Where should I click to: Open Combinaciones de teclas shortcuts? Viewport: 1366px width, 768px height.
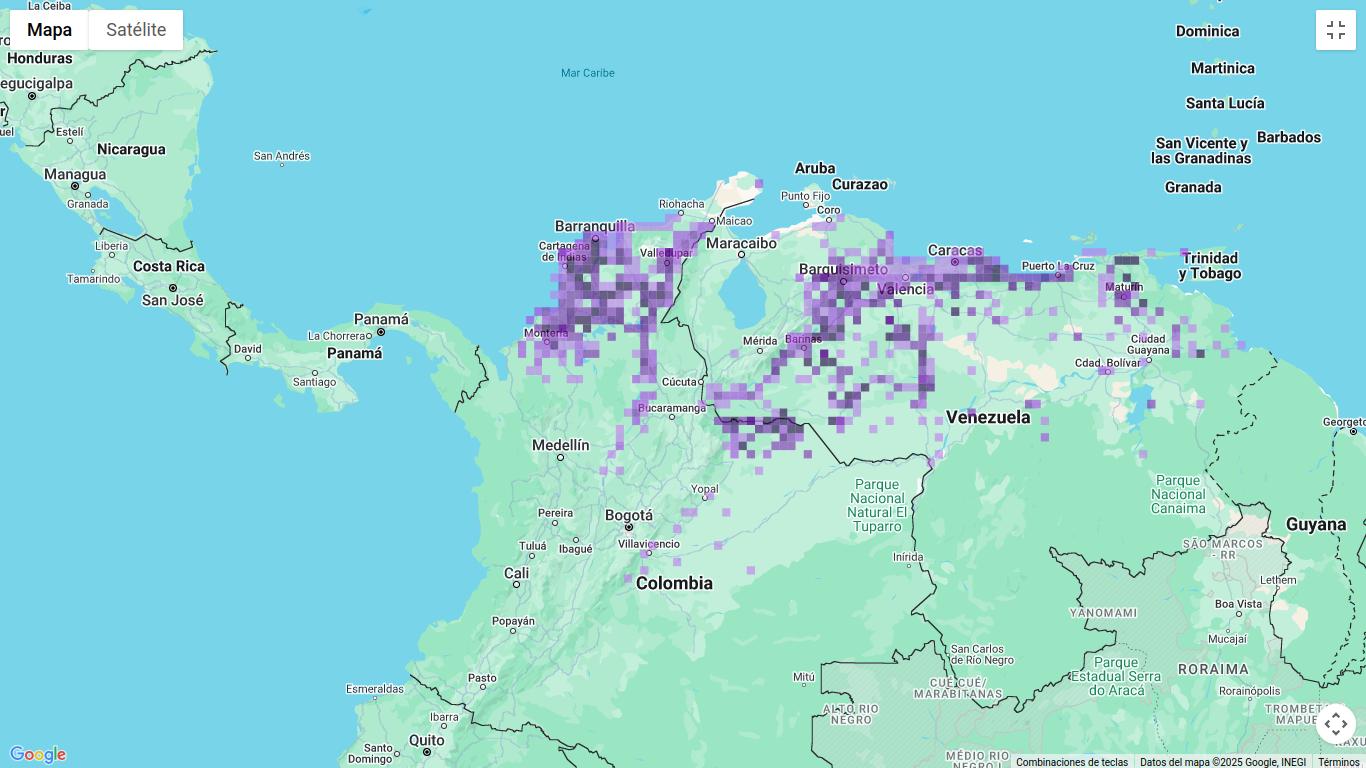pos(1071,762)
